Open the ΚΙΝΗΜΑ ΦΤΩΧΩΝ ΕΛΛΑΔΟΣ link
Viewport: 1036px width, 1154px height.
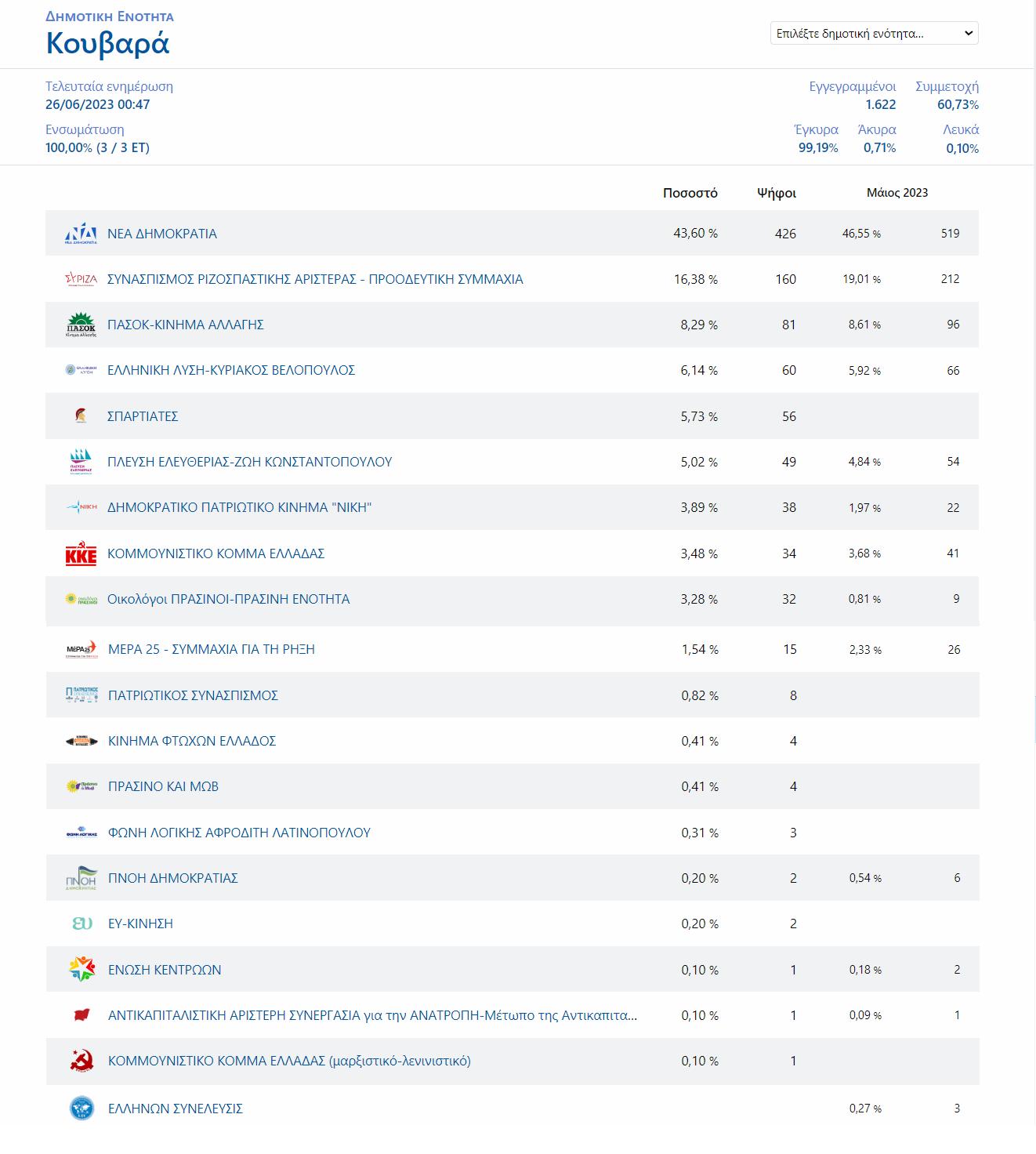click(x=192, y=741)
